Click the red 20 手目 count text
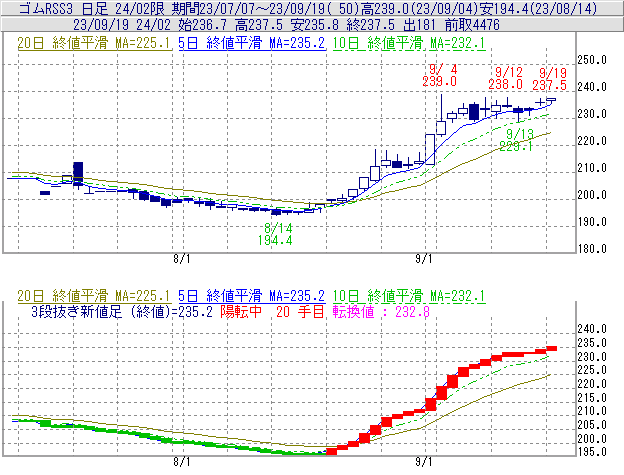This screenshot has width=624, height=475. point(300,311)
